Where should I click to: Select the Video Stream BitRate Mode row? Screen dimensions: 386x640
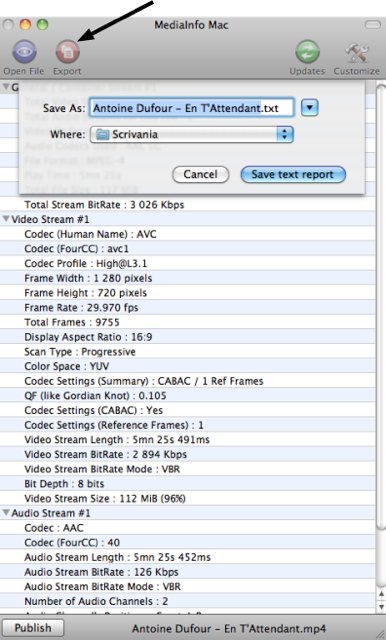point(187,469)
